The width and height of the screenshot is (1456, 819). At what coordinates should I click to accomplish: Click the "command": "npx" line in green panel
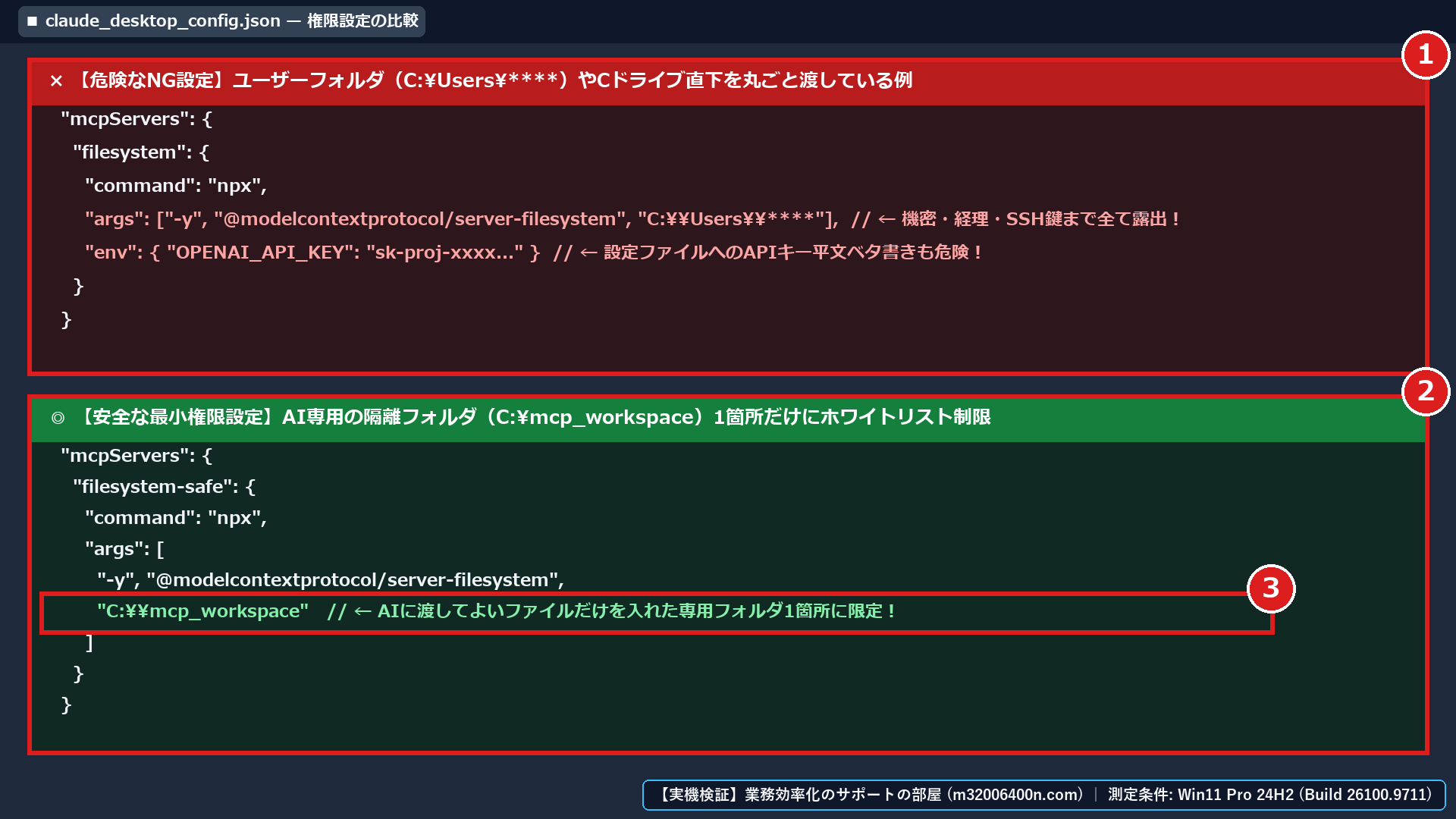(x=176, y=518)
